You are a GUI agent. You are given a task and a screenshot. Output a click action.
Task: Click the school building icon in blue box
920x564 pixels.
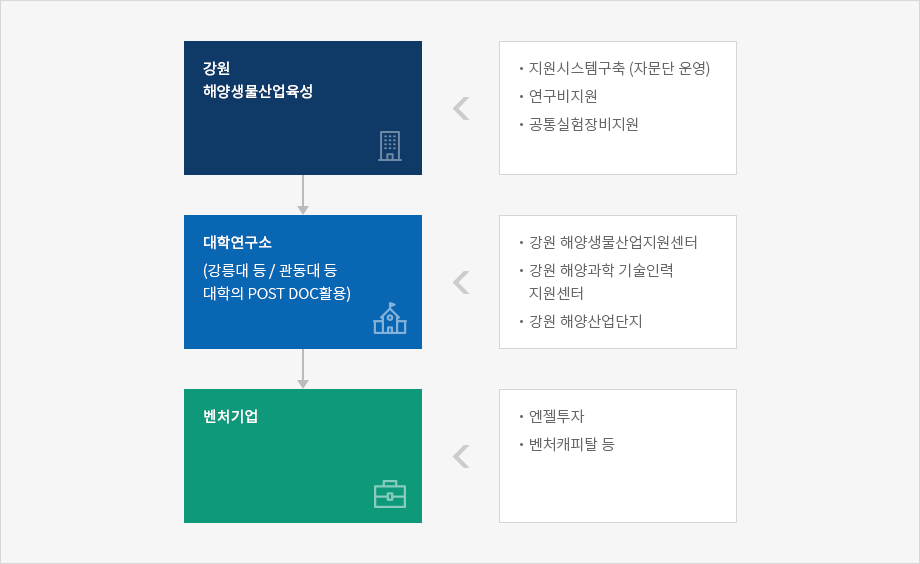(390, 318)
